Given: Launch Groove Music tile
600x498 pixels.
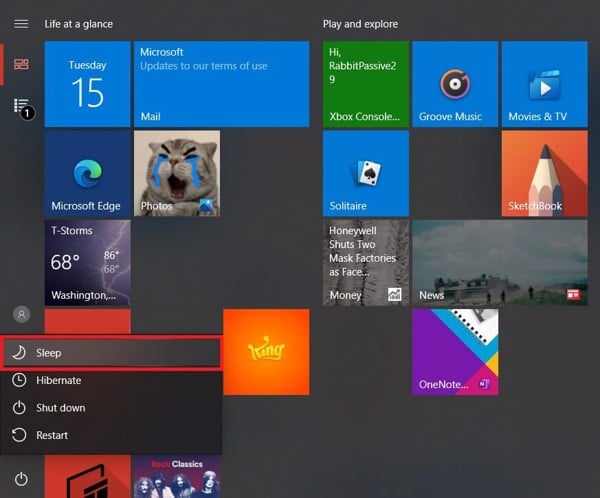Looking at the screenshot, I should (455, 84).
